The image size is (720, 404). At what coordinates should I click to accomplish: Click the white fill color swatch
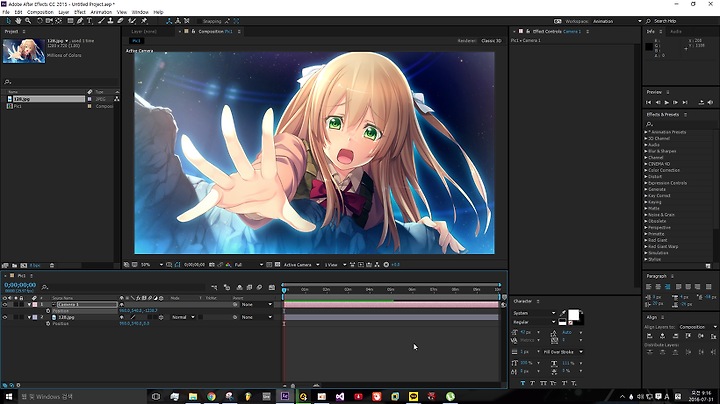(574, 314)
